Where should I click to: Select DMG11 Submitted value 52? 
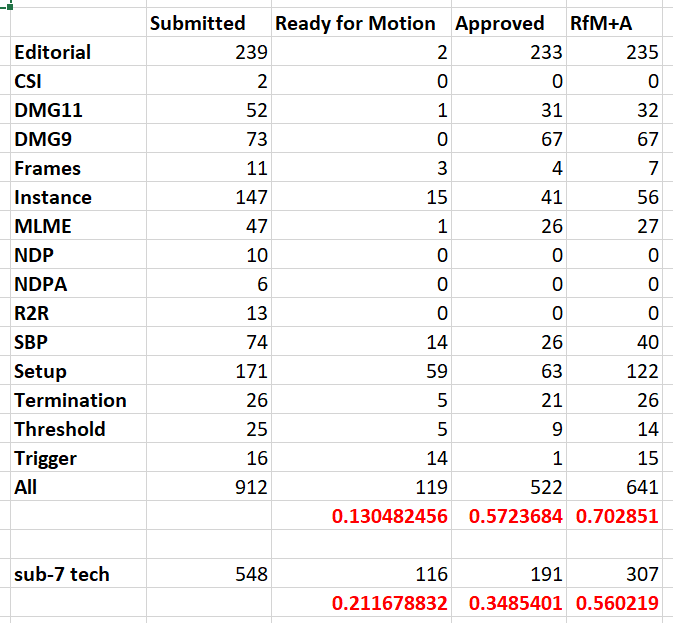[209, 109]
